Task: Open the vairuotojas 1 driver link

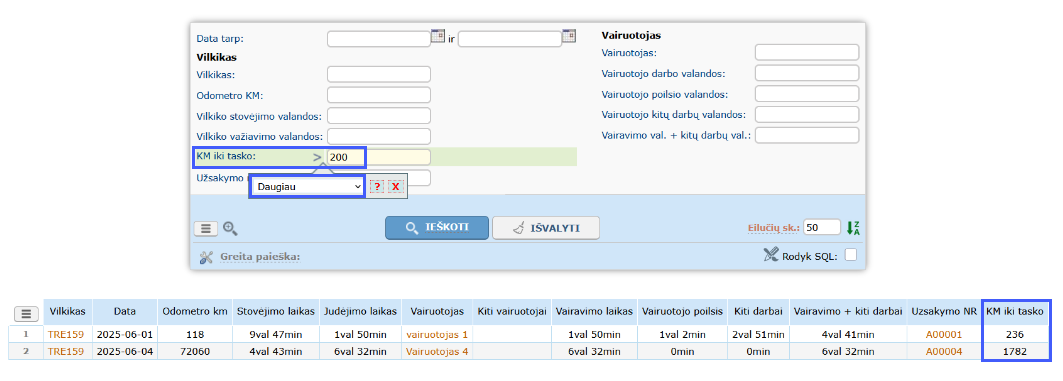Action: tap(437, 334)
